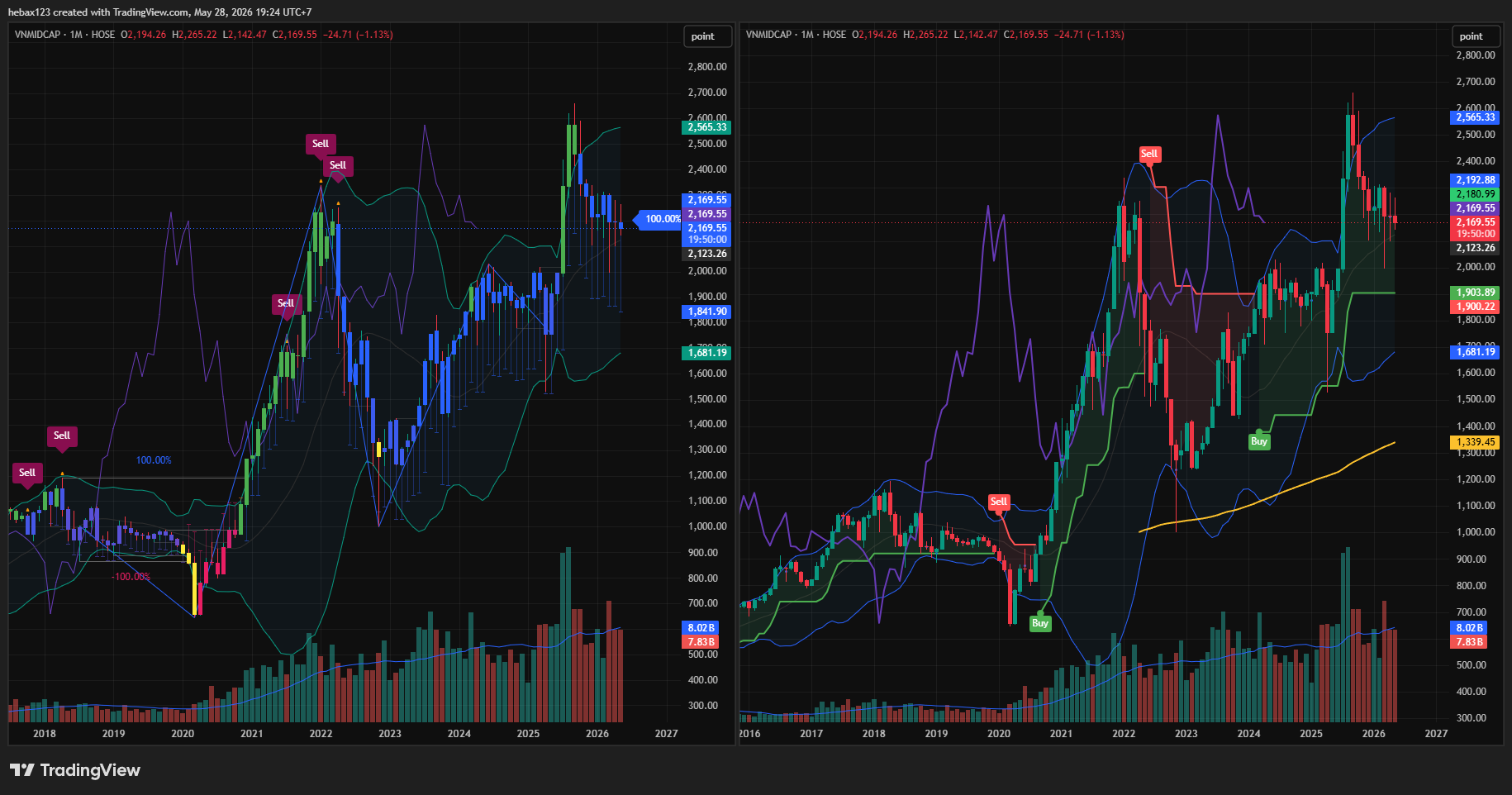Click 2023 on the left chart time axis
This screenshot has width=1512, height=795.
coord(390,734)
